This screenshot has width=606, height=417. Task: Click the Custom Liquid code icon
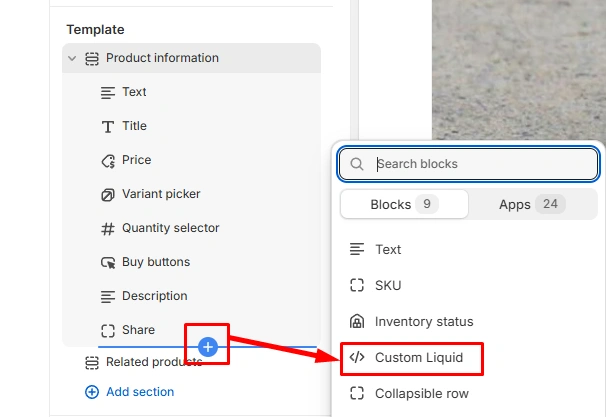tap(357, 357)
